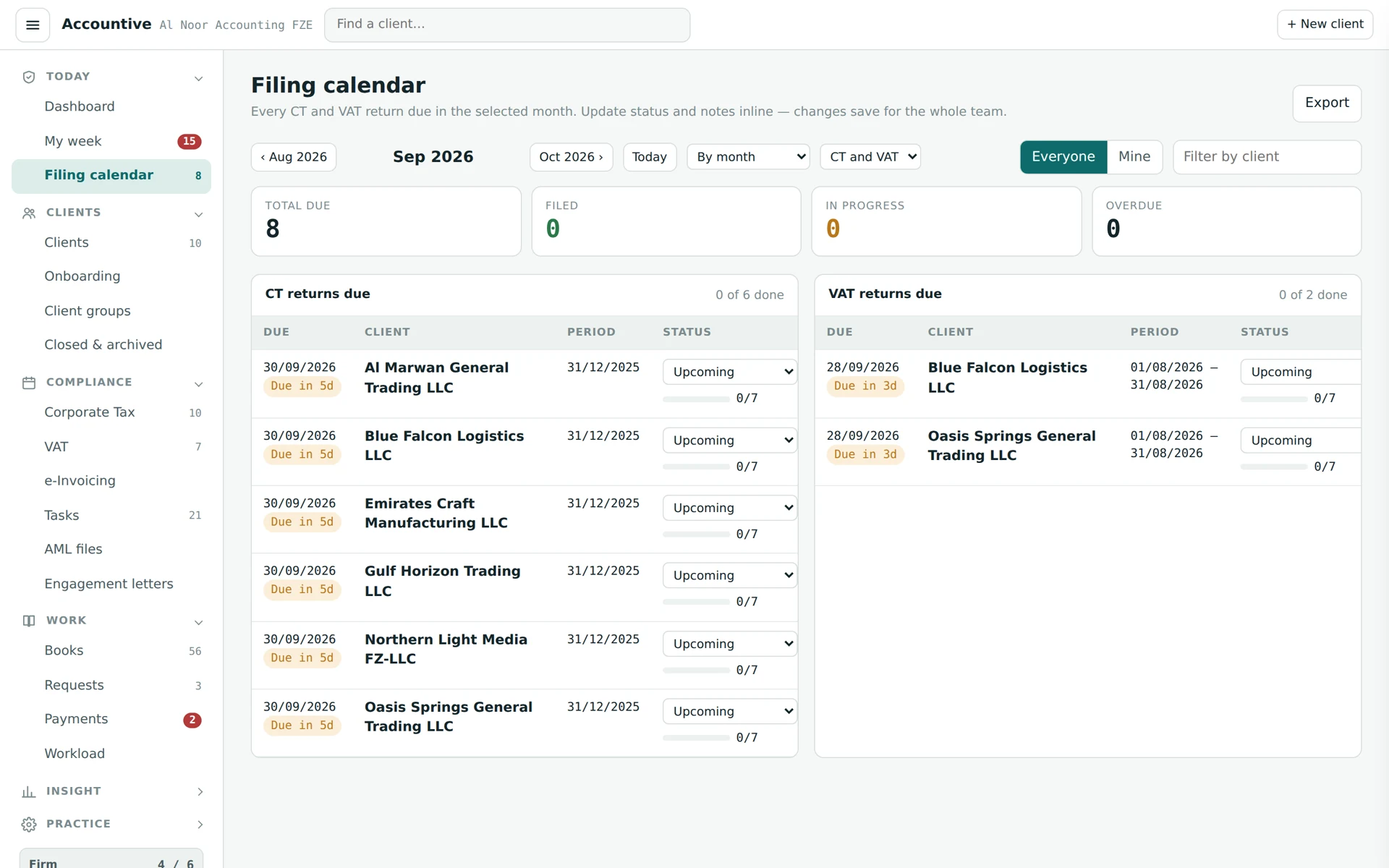
Task: Click Al Marwan General Trading progress bar
Action: [696, 399]
